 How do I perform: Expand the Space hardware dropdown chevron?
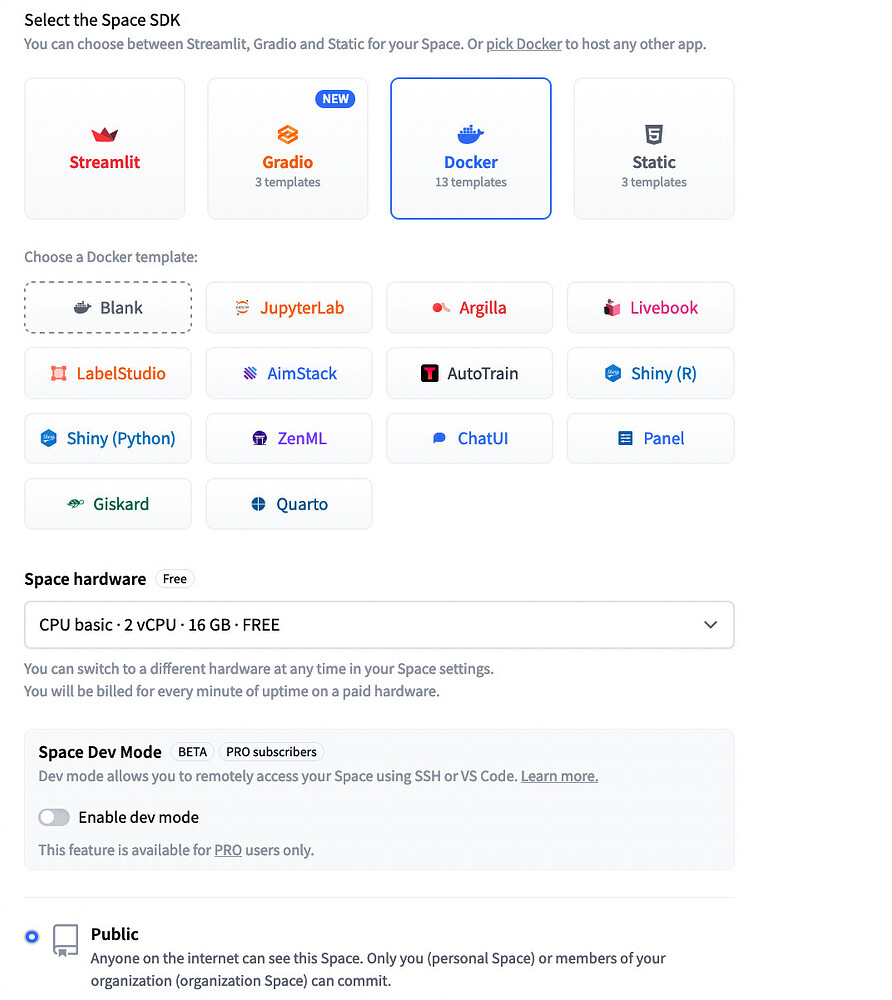[x=710, y=625]
